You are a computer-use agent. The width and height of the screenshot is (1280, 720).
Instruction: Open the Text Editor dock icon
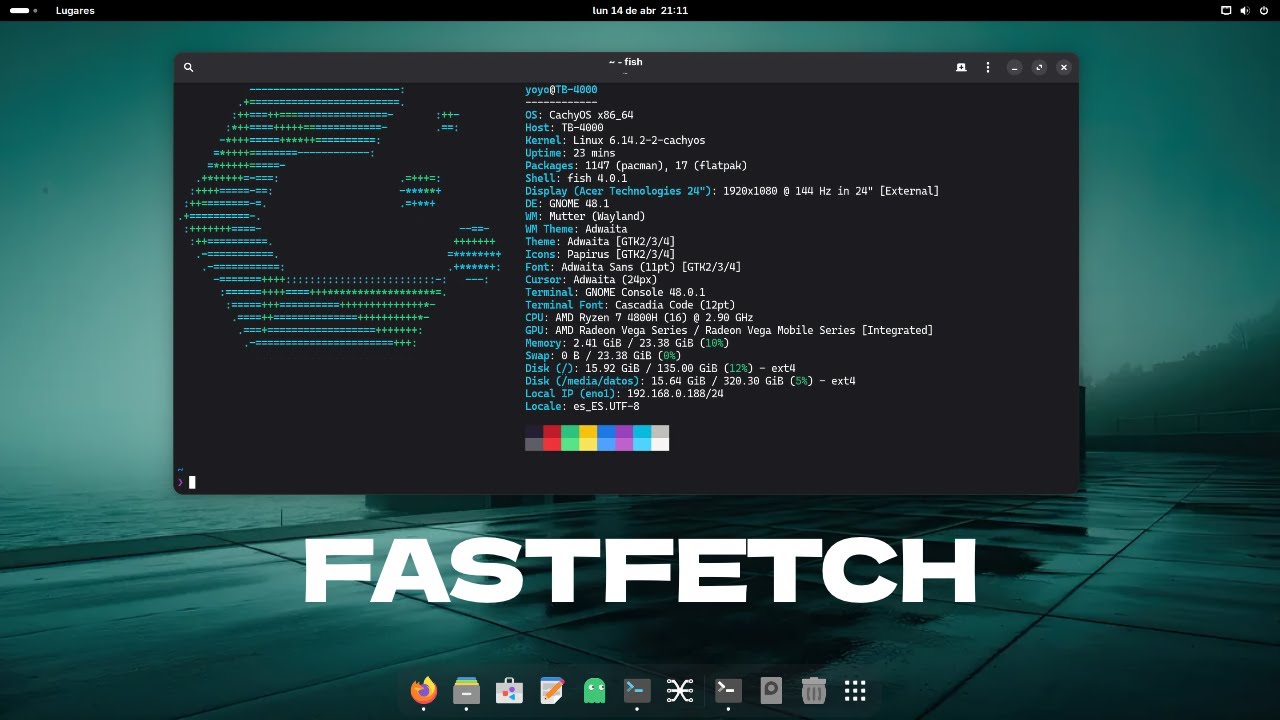pos(552,690)
